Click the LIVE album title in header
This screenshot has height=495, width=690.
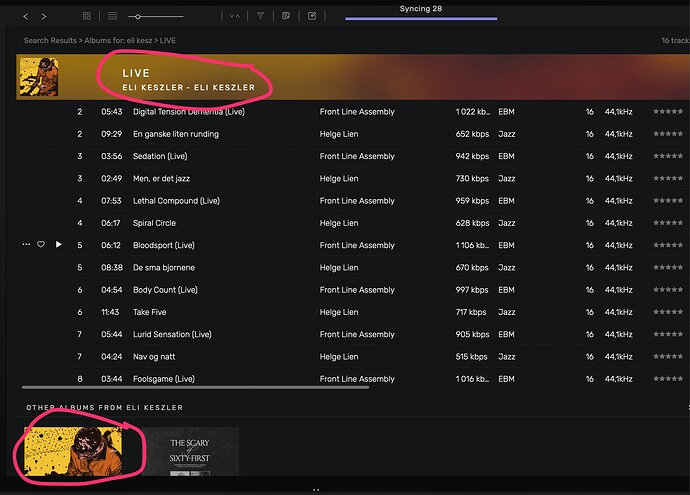pos(136,73)
